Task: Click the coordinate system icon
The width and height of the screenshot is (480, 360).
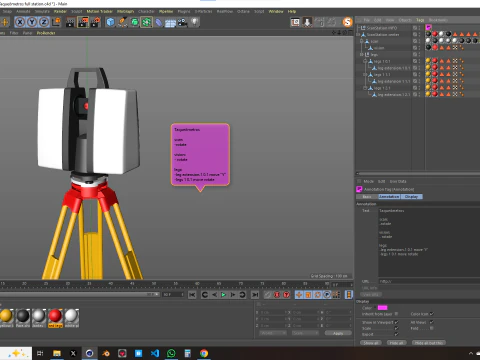Action: coord(57,22)
